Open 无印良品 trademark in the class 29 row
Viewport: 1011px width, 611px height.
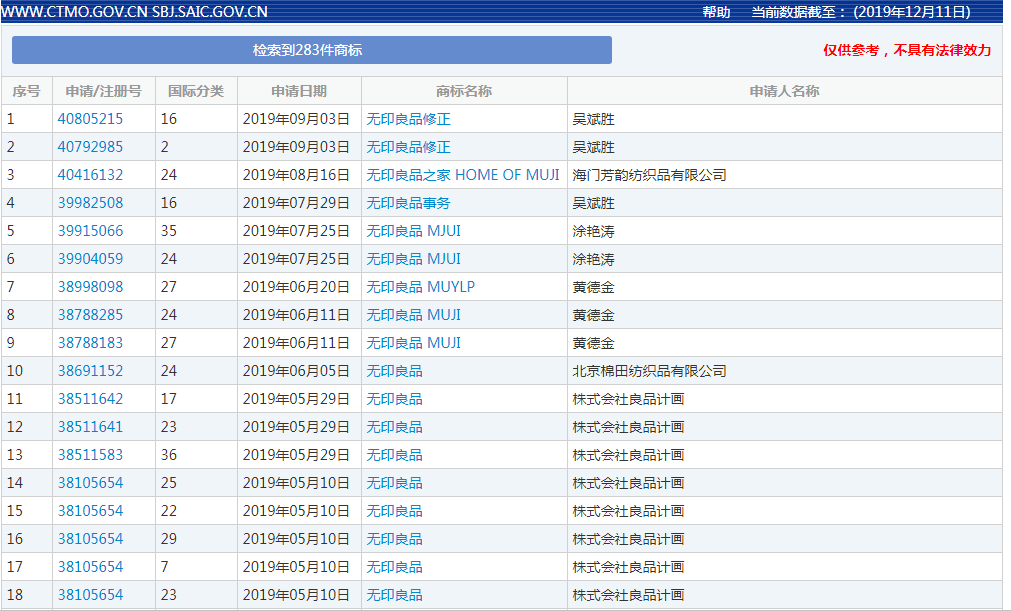(x=395, y=539)
